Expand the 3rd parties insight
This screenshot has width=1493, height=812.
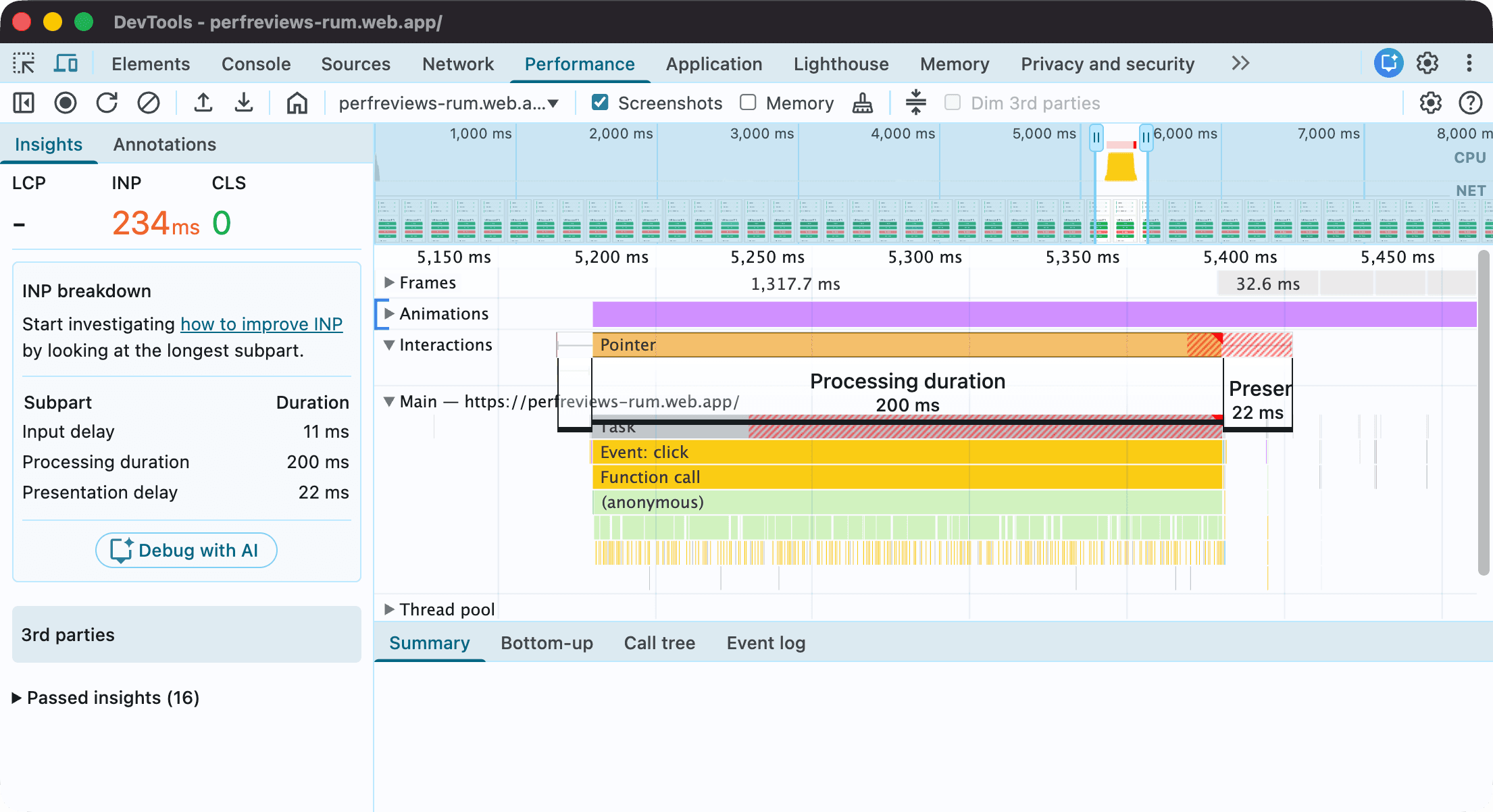coord(186,634)
